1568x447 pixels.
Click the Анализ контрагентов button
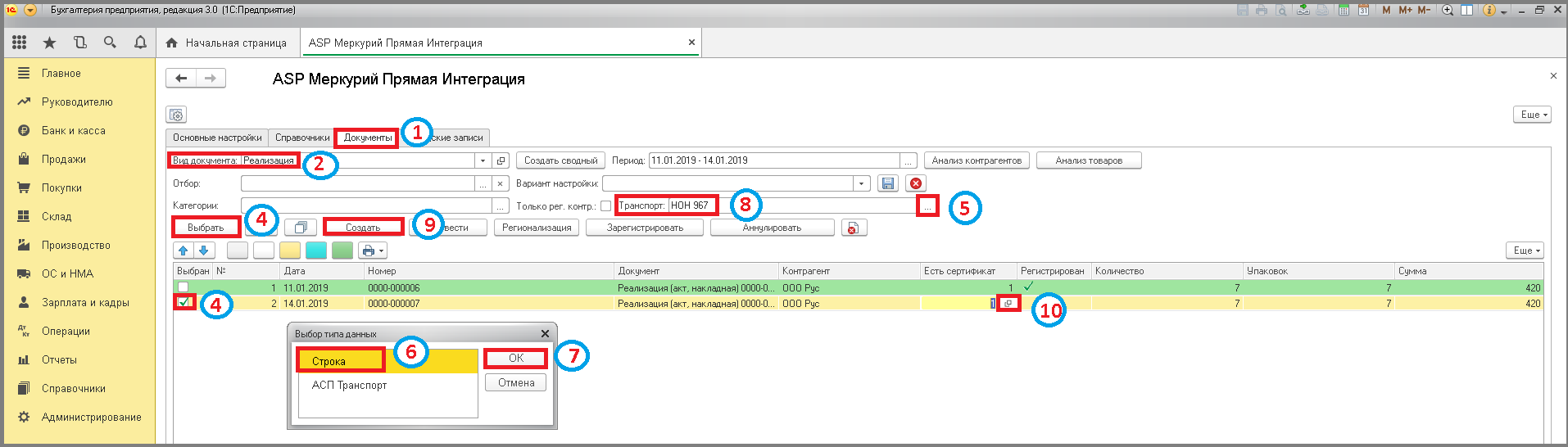(x=977, y=160)
